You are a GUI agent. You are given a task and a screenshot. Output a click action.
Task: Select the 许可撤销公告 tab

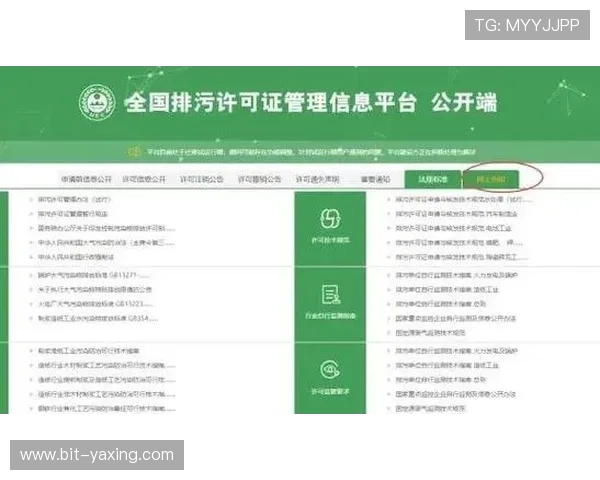(259, 179)
